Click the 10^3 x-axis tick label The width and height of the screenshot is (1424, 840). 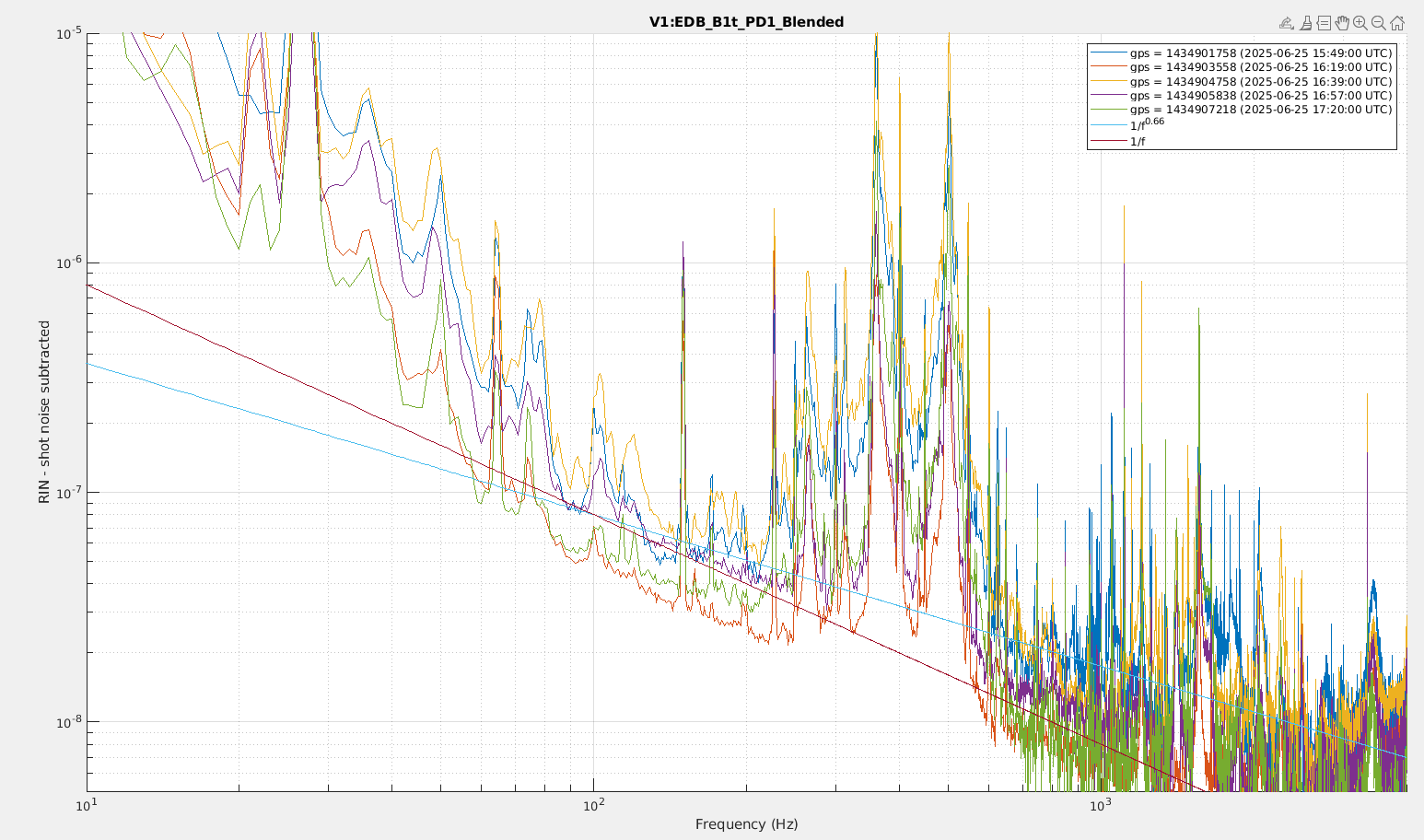(x=1100, y=804)
